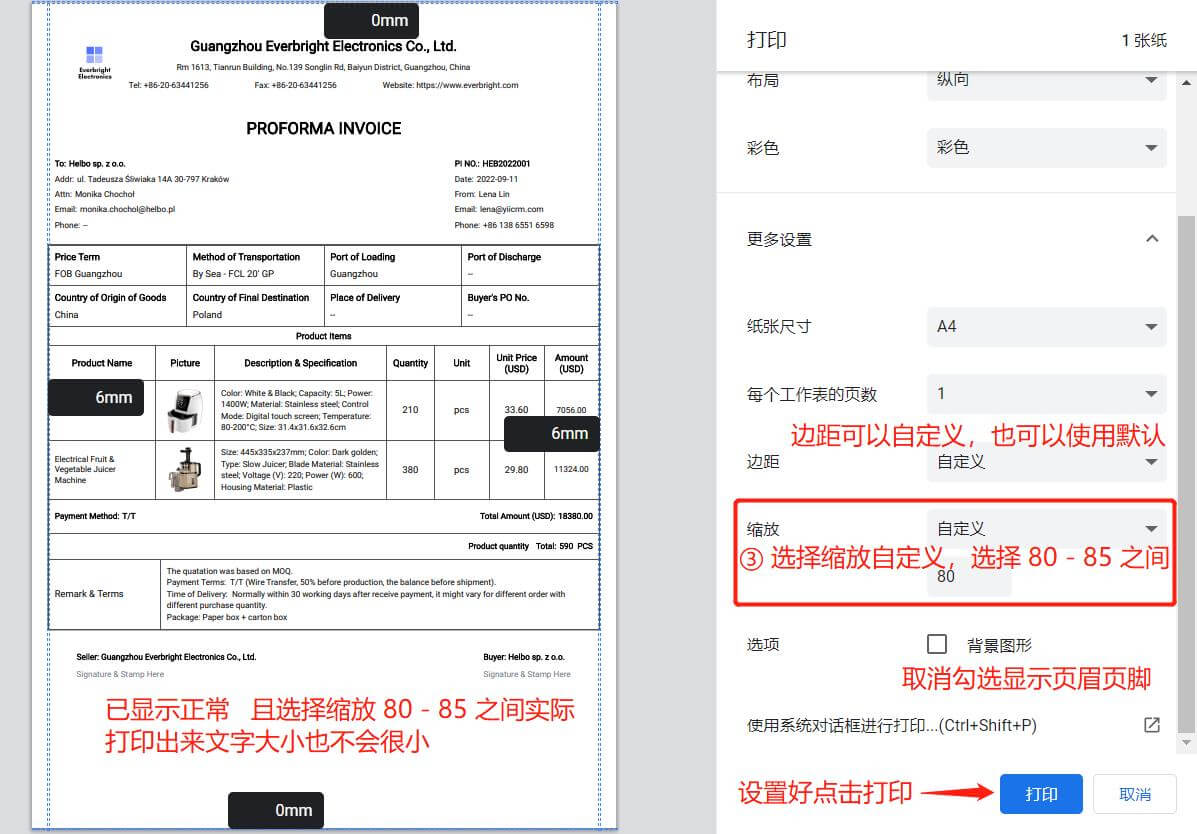Open the 布局 layout dropdown showing 纵向
The width and height of the screenshot is (1197, 834).
[1047, 82]
